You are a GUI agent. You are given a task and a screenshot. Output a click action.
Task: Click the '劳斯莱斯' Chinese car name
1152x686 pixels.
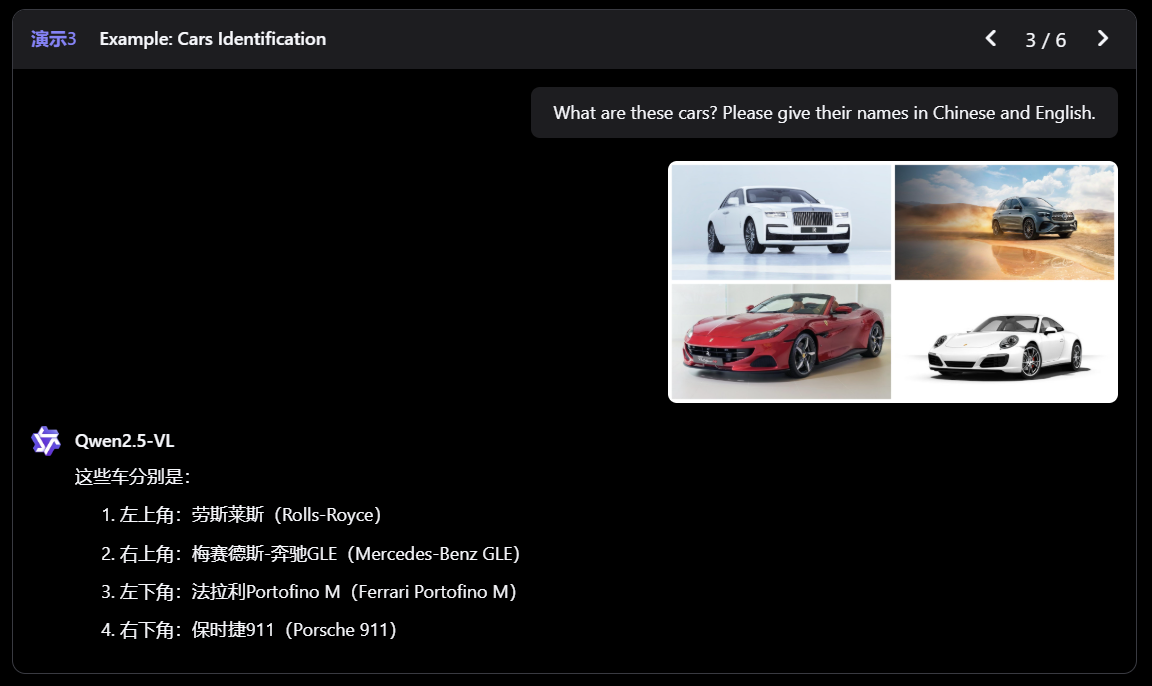(228, 516)
